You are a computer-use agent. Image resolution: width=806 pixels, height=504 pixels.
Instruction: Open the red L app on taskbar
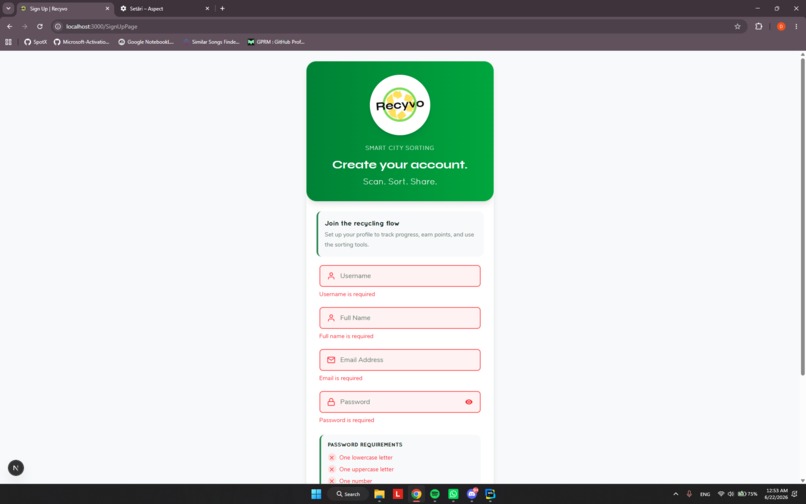pyautogui.click(x=398, y=494)
